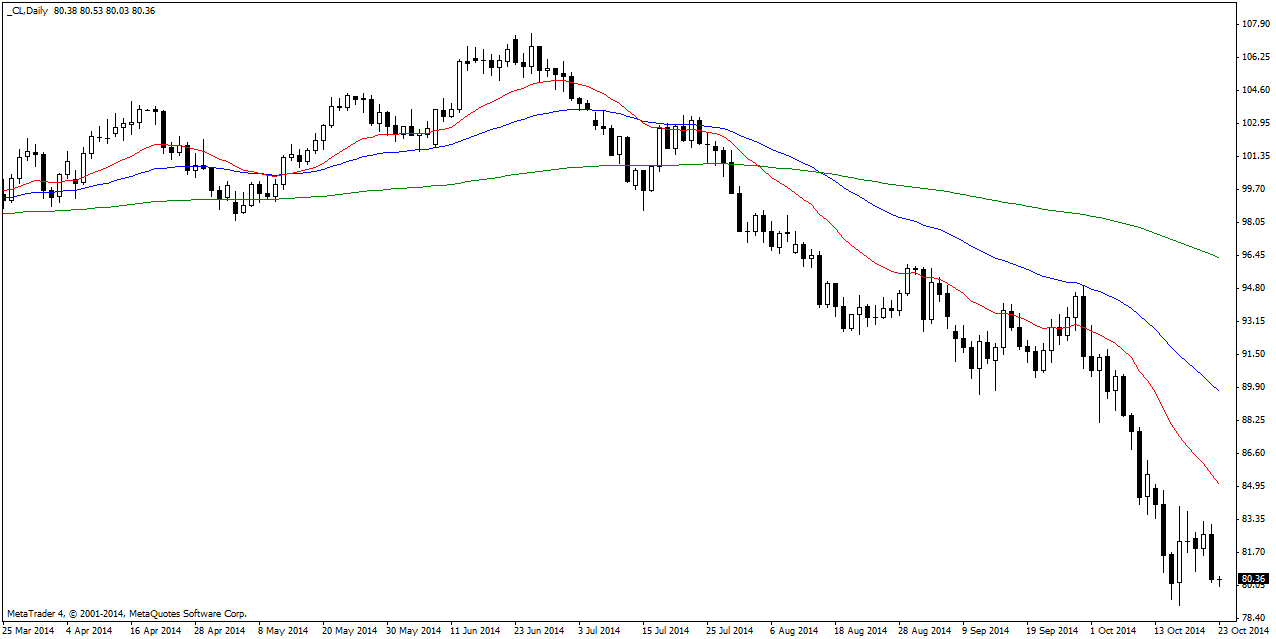Select the 28 Apr 2014 date label

pos(219,631)
